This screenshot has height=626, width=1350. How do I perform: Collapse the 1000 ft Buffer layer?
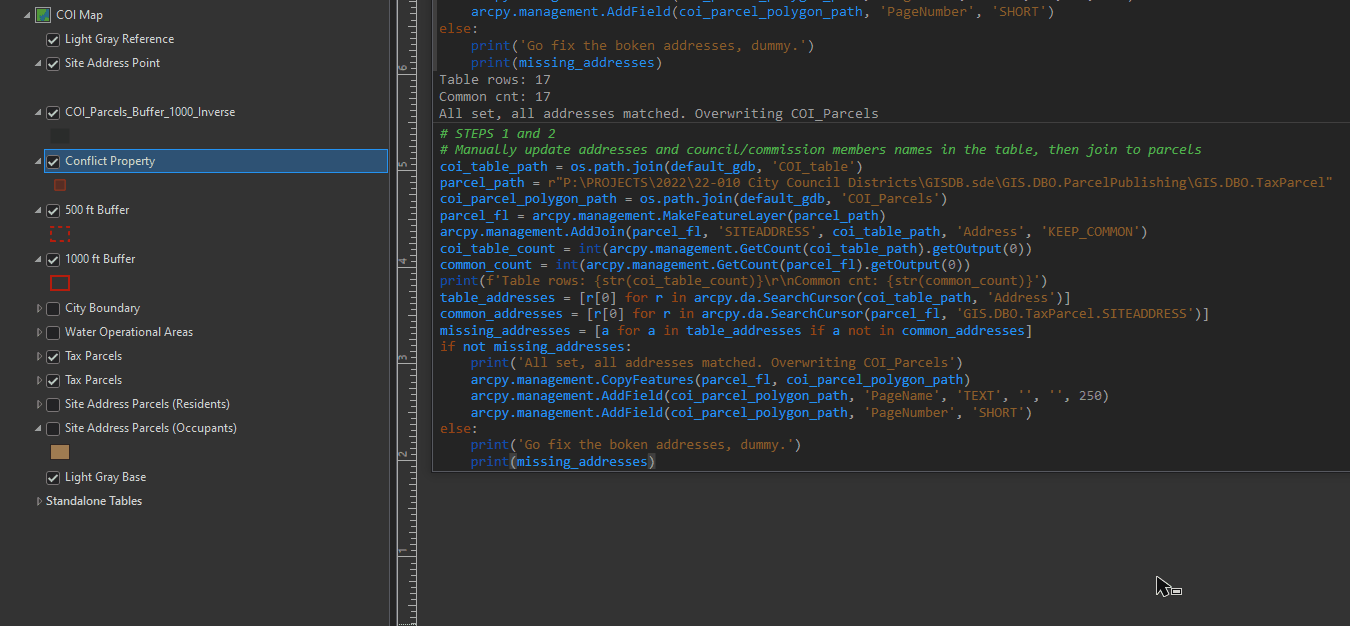click(39, 260)
